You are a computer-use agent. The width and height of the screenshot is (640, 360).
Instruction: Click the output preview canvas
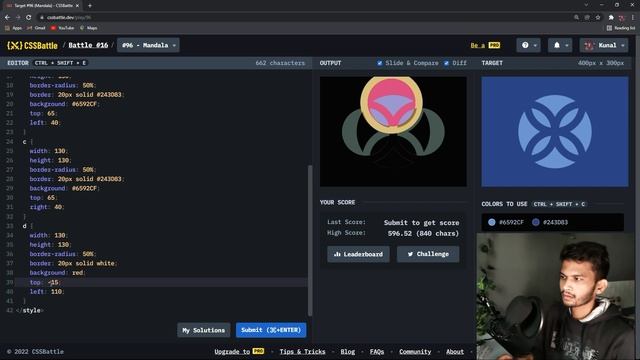[x=393, y=131]
